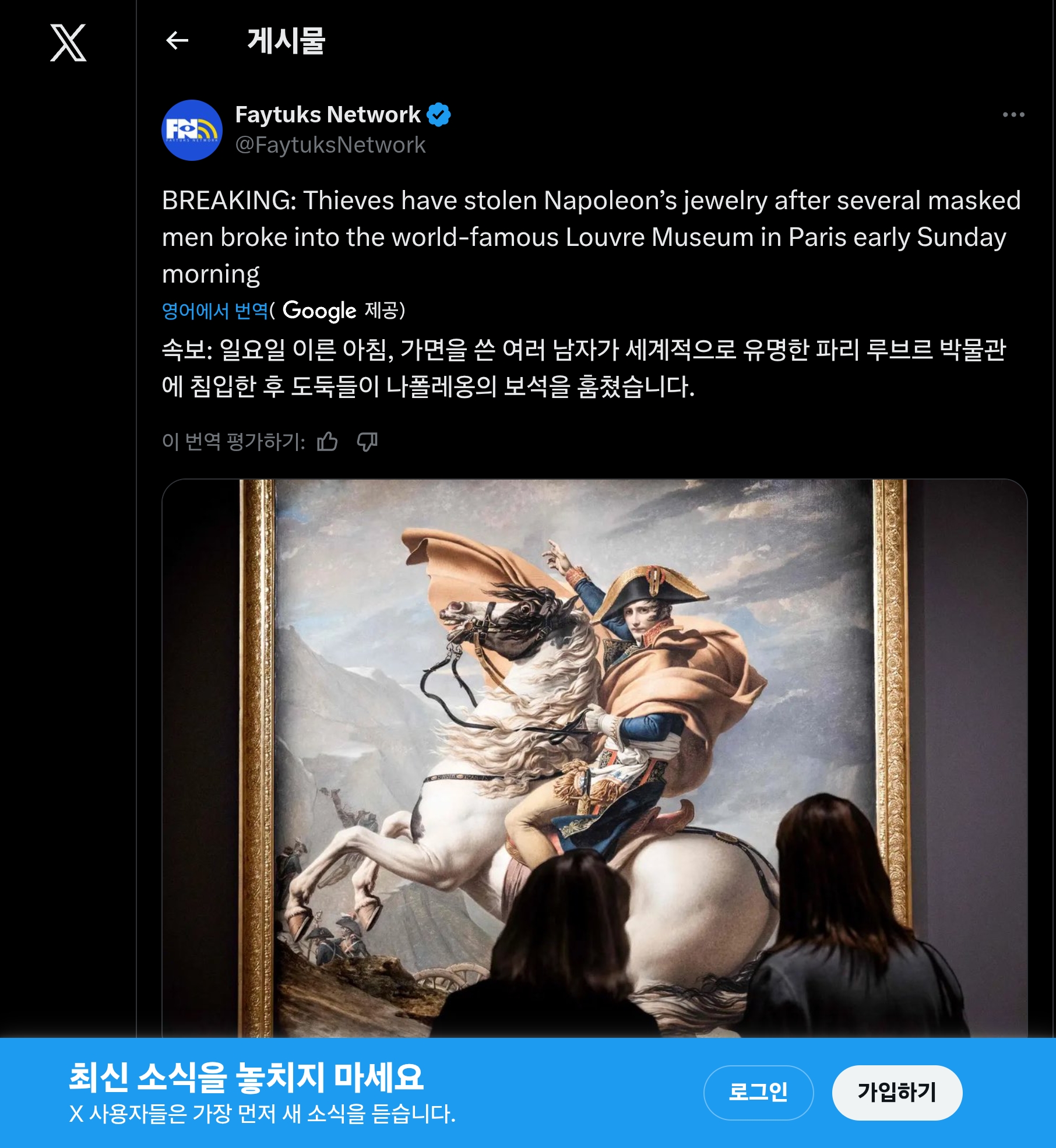Viewport: 1056px width, 1148px height.
Task: Rate translation with thumbs down
Action: coord(367,442)
